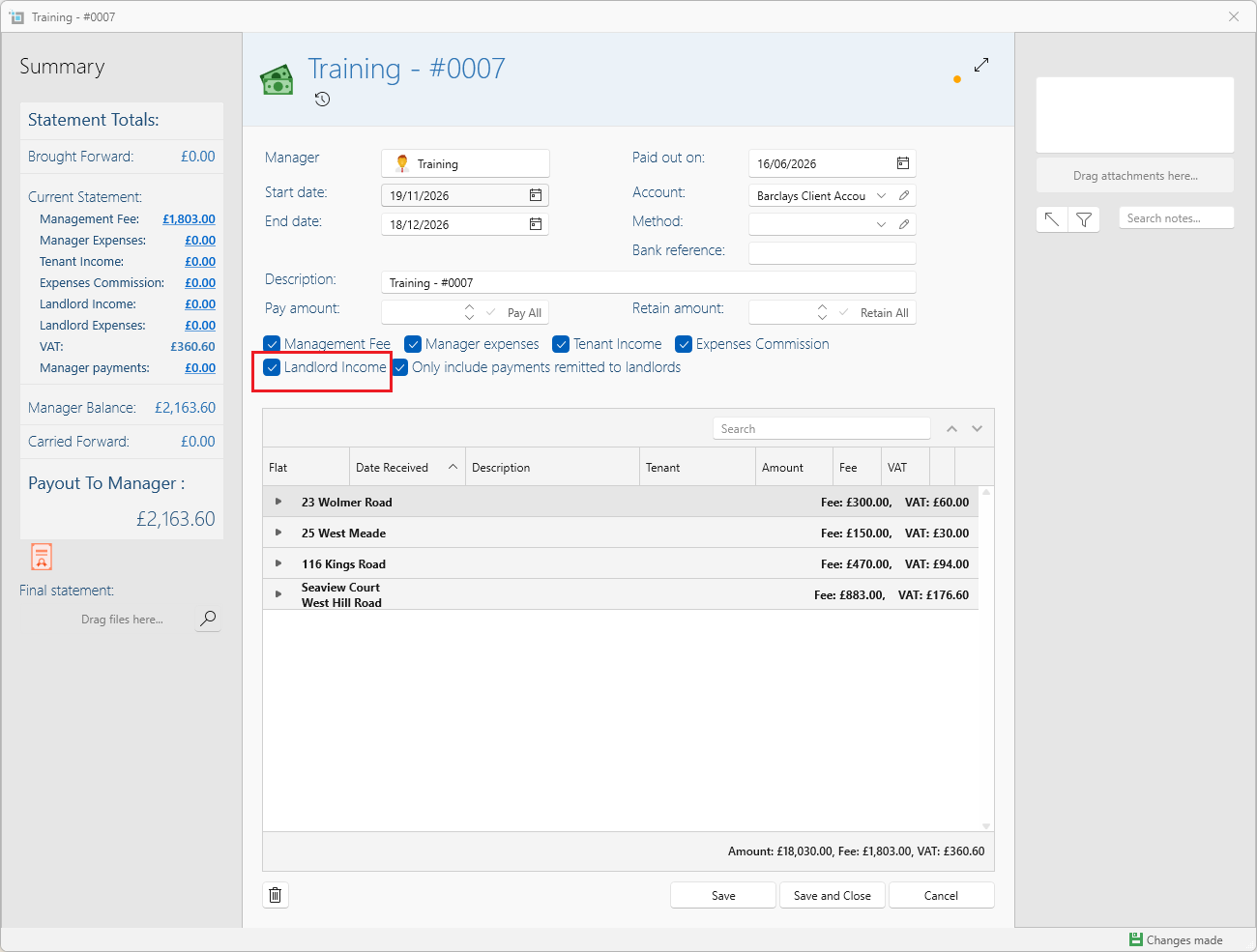Untick the Landlord Income checkbox
Screen dimensions: 1257x952
point(272,367)
